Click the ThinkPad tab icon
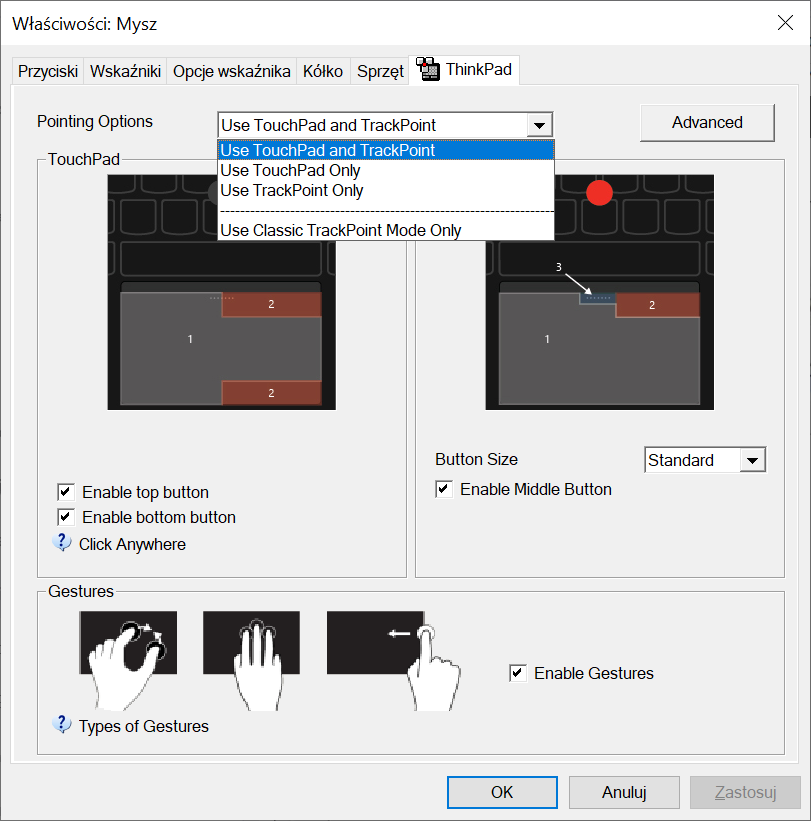 pos(428,69)
